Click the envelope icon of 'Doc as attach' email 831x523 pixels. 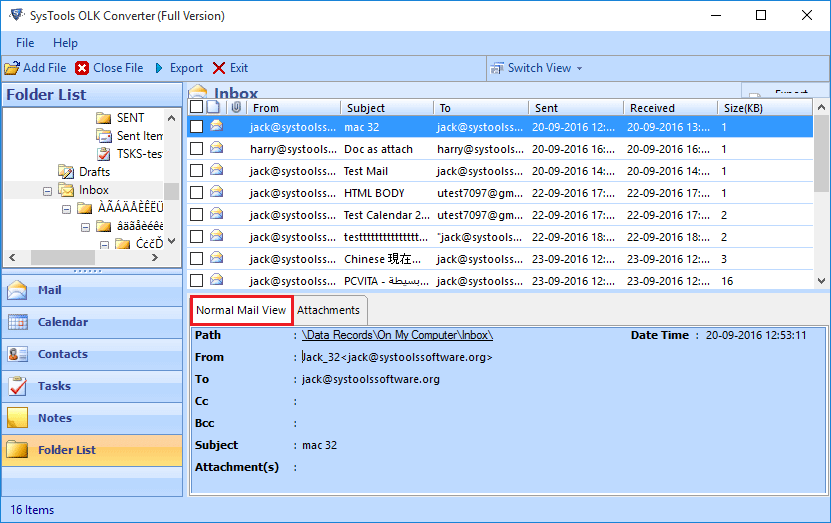tap(216, 148)
